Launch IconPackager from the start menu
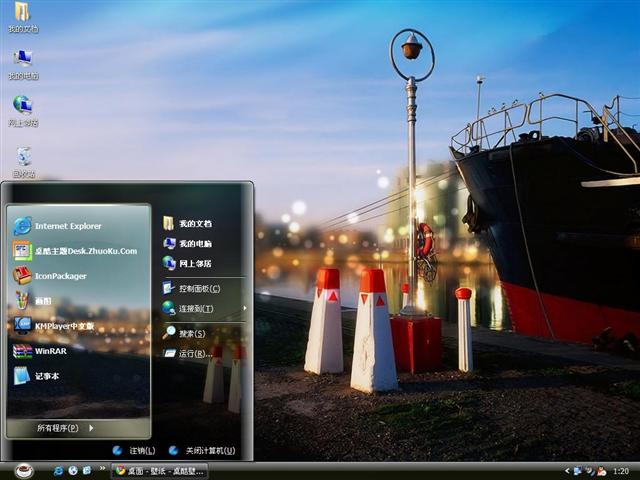 tap(60, 276)
